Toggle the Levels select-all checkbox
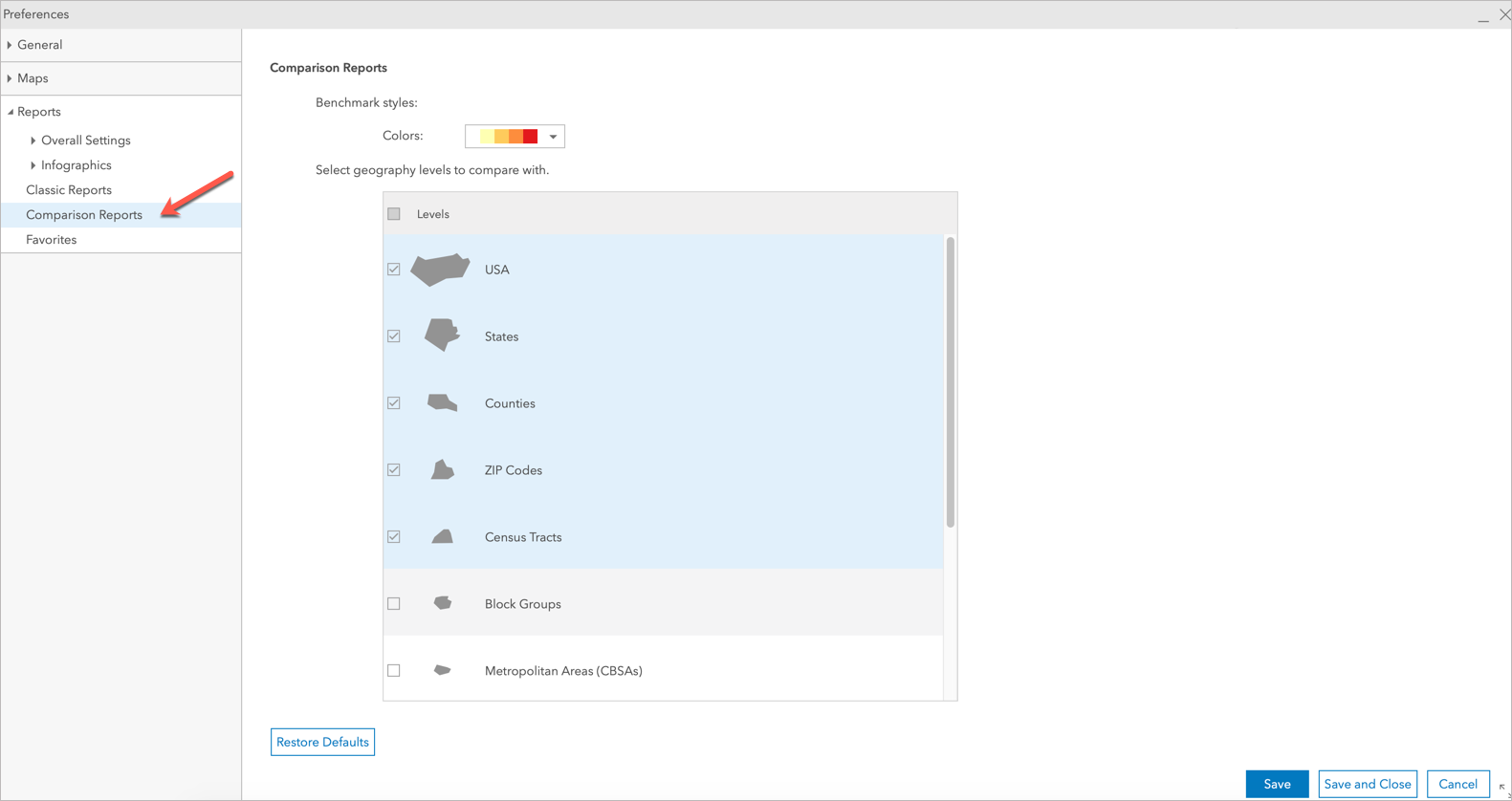1512x801 pixels. click(394, 214)
